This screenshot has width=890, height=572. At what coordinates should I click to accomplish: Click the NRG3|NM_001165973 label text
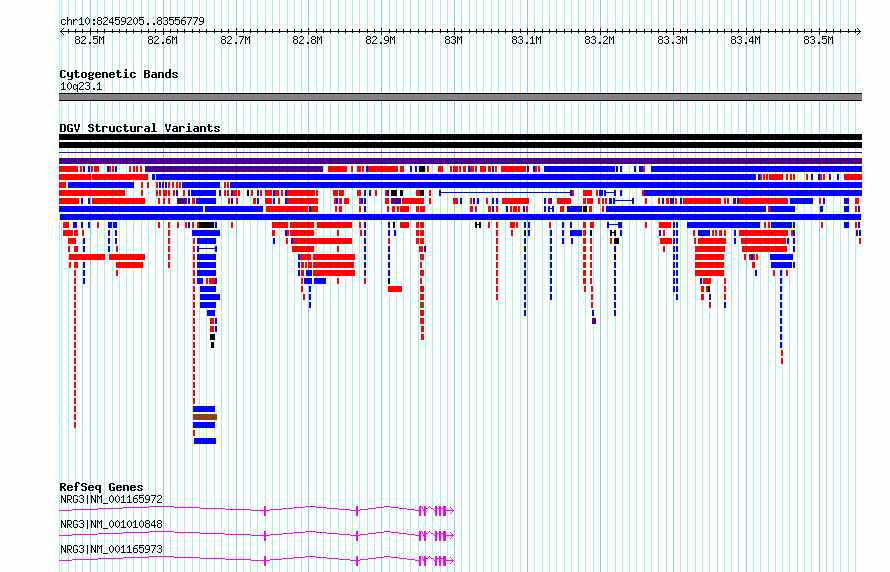pos(111,549)
